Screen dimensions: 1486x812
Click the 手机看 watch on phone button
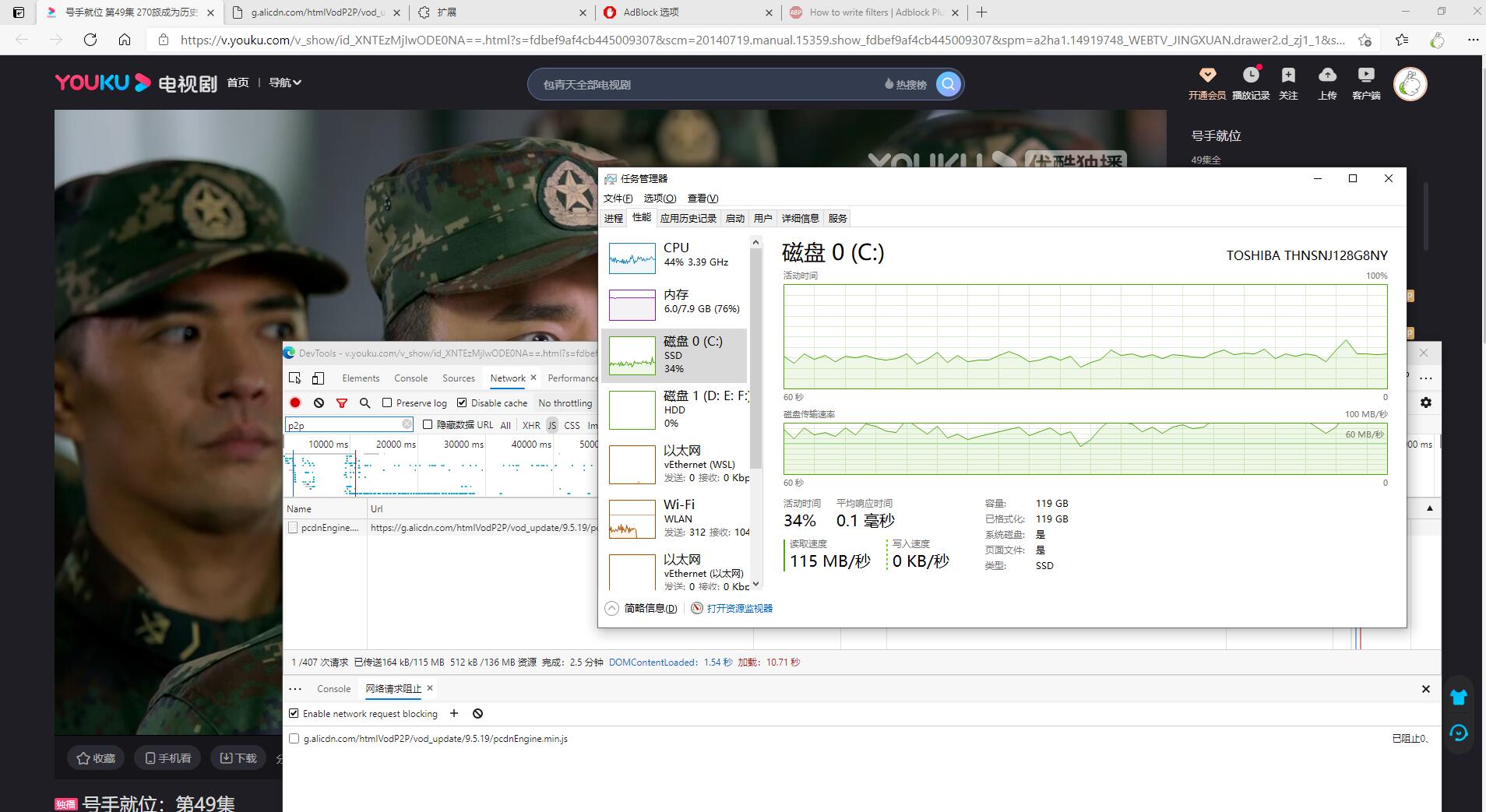tap(168, 758)
